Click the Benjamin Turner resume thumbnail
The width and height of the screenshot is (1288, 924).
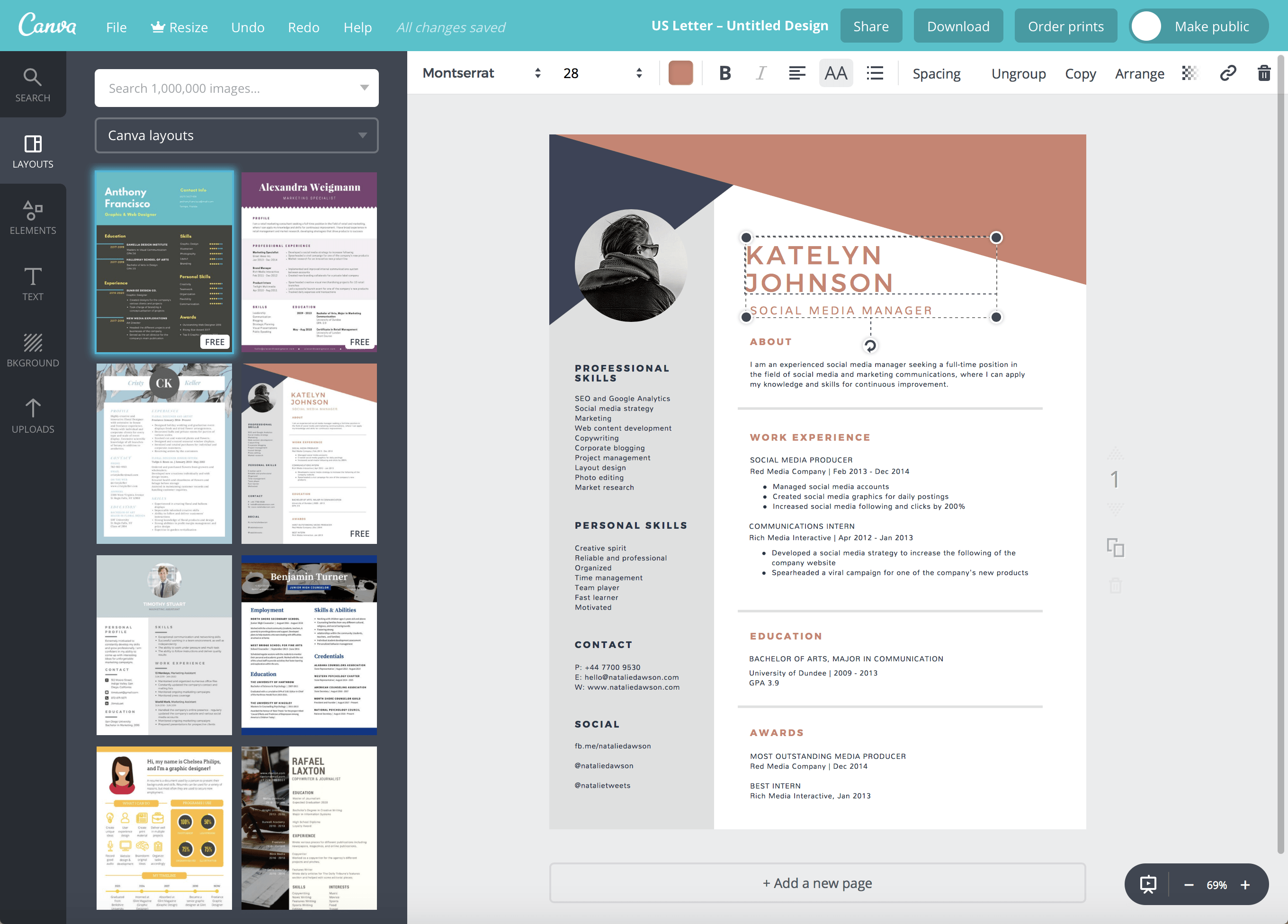tap(308, 644)
